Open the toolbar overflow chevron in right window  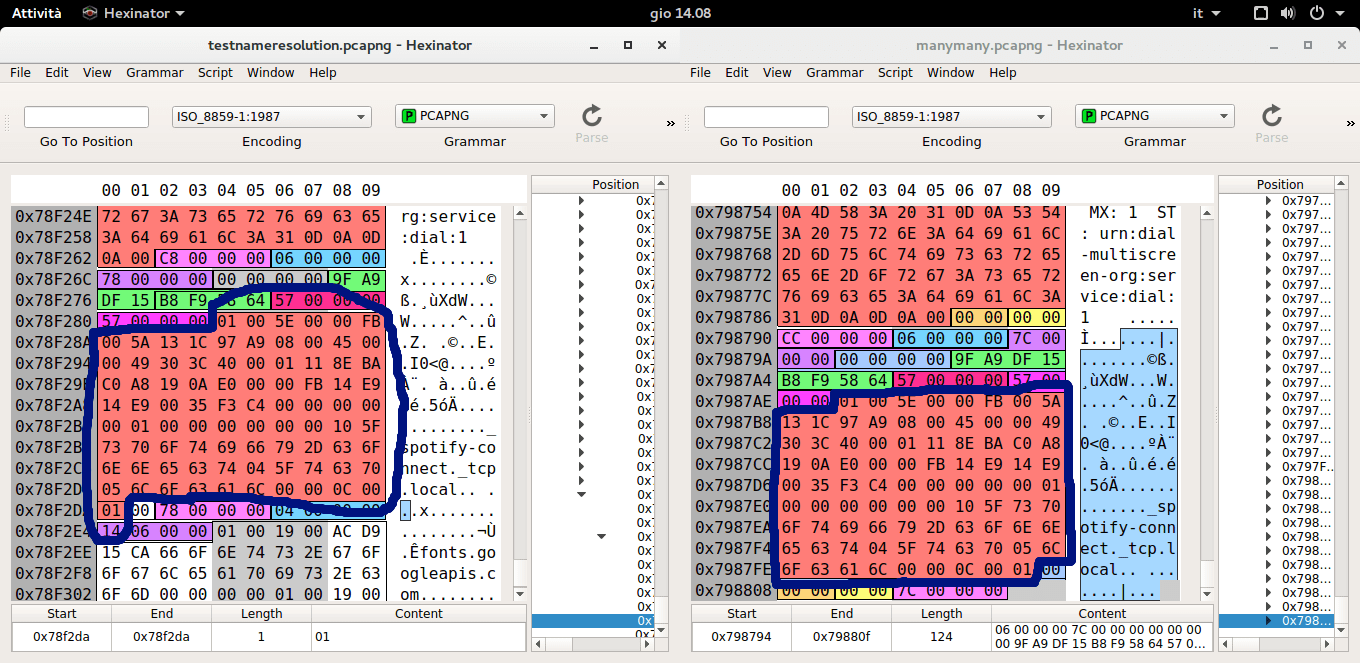coord(1351,125)
